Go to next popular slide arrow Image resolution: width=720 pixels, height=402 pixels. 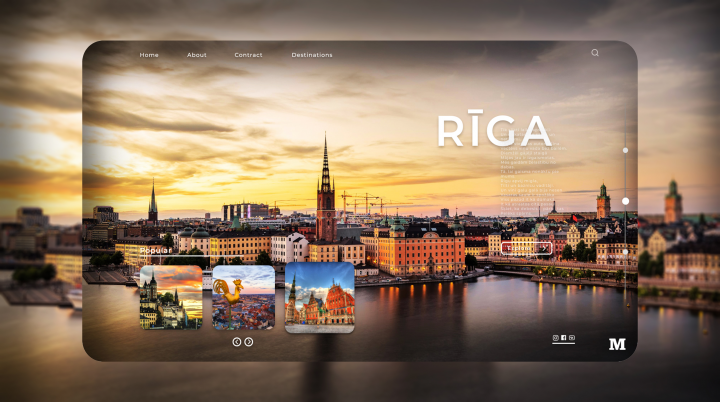point(248,342)
